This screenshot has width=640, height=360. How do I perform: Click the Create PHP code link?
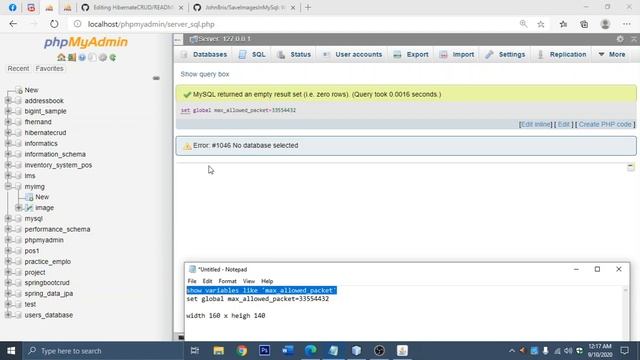[x=605, y=124]
